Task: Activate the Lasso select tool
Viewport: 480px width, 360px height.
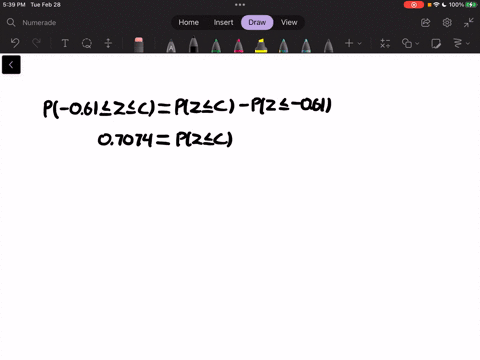Action: tap(87, 43)
